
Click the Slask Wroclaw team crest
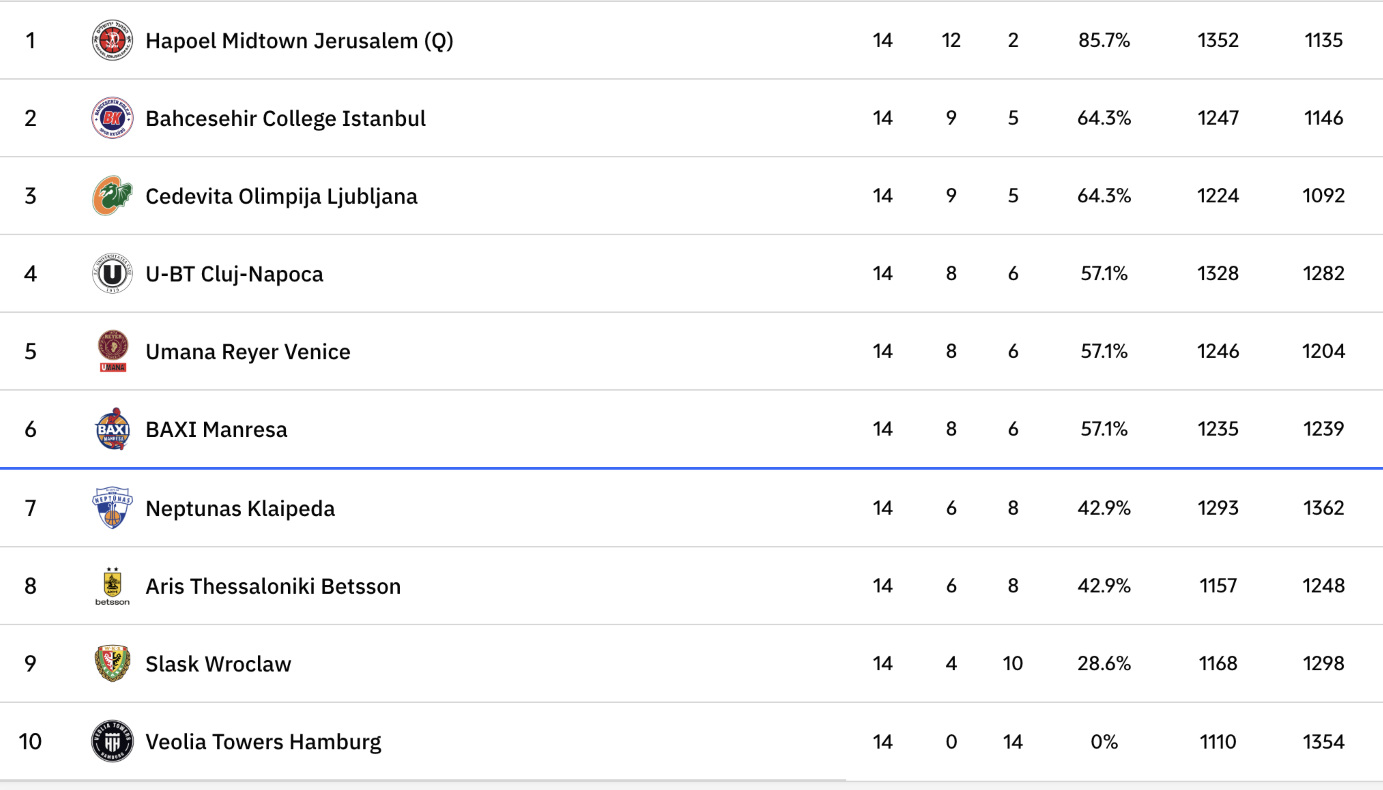[x=112, y=664]
